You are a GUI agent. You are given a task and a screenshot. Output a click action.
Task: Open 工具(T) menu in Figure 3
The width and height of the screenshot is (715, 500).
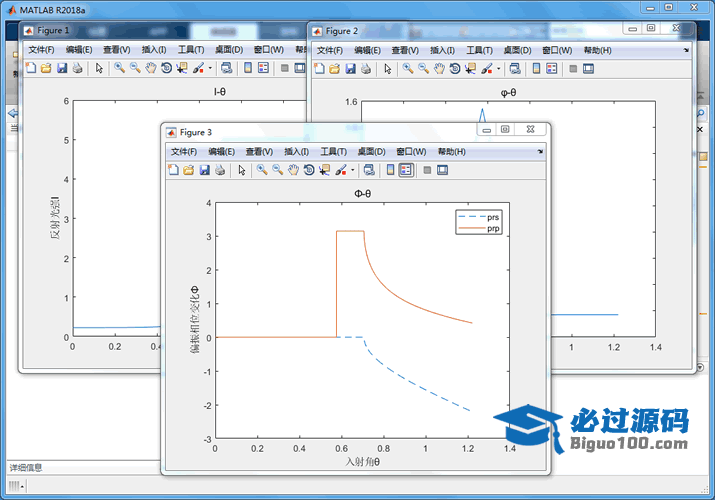tap(333, 151)
